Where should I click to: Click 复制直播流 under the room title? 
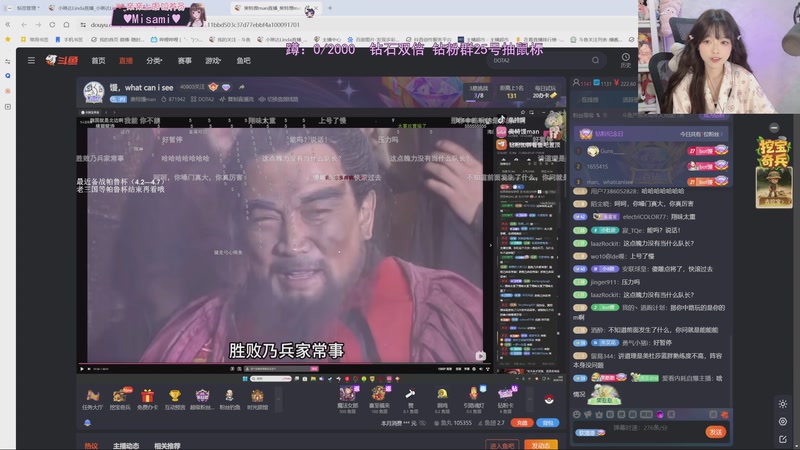point(236,99)
